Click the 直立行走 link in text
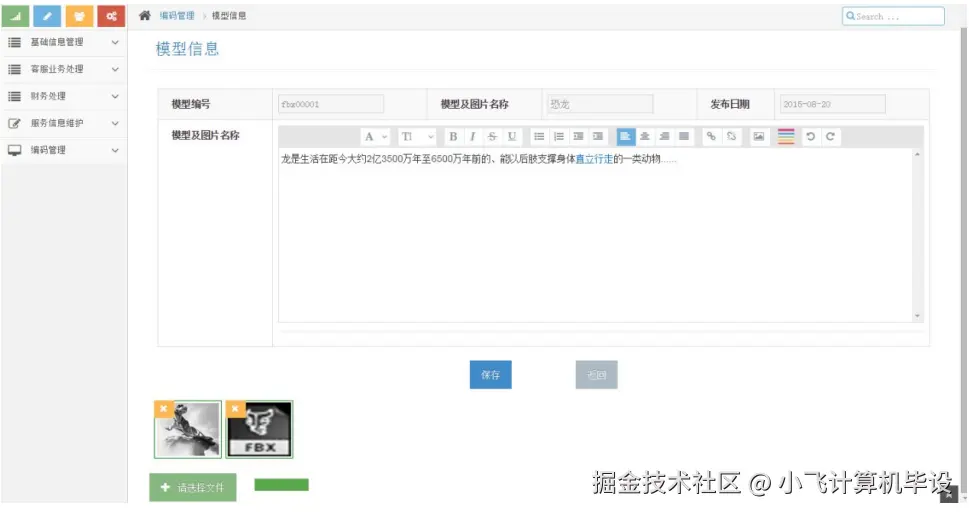Image resolution: width=969 pixels, height=513 pixels. [x=594, y=159]
